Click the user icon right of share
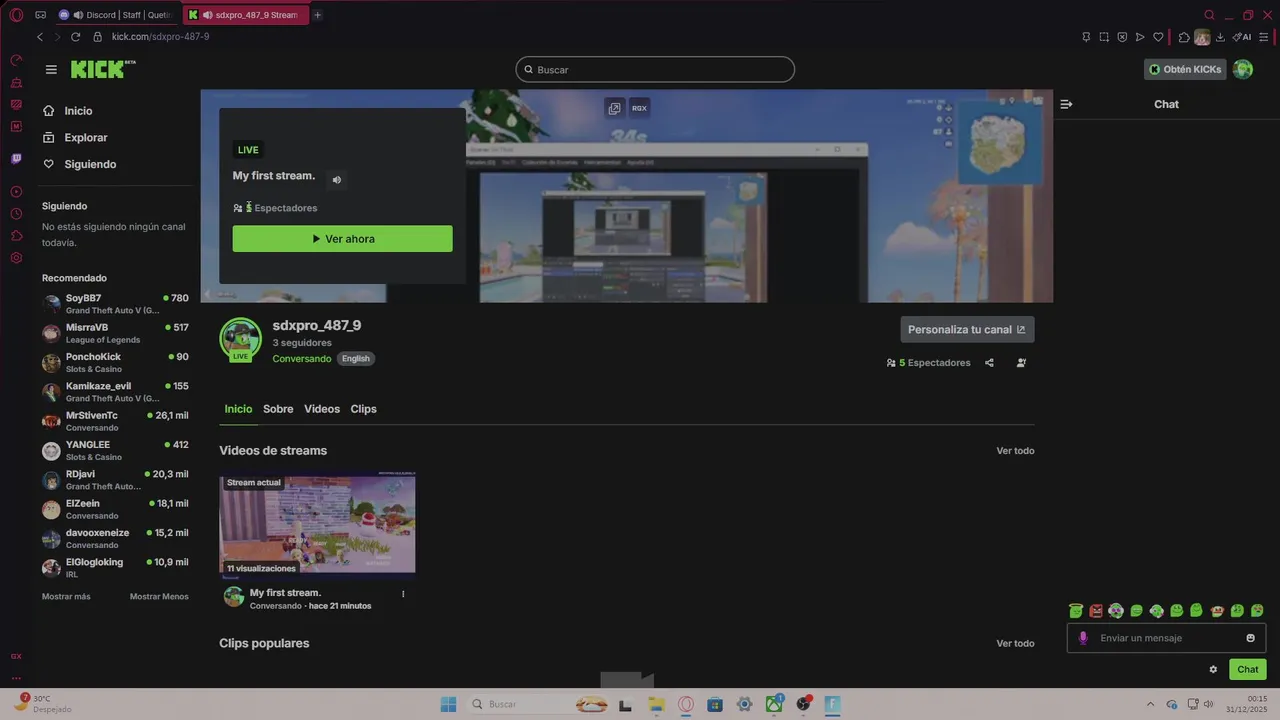 click(1021, 363)
